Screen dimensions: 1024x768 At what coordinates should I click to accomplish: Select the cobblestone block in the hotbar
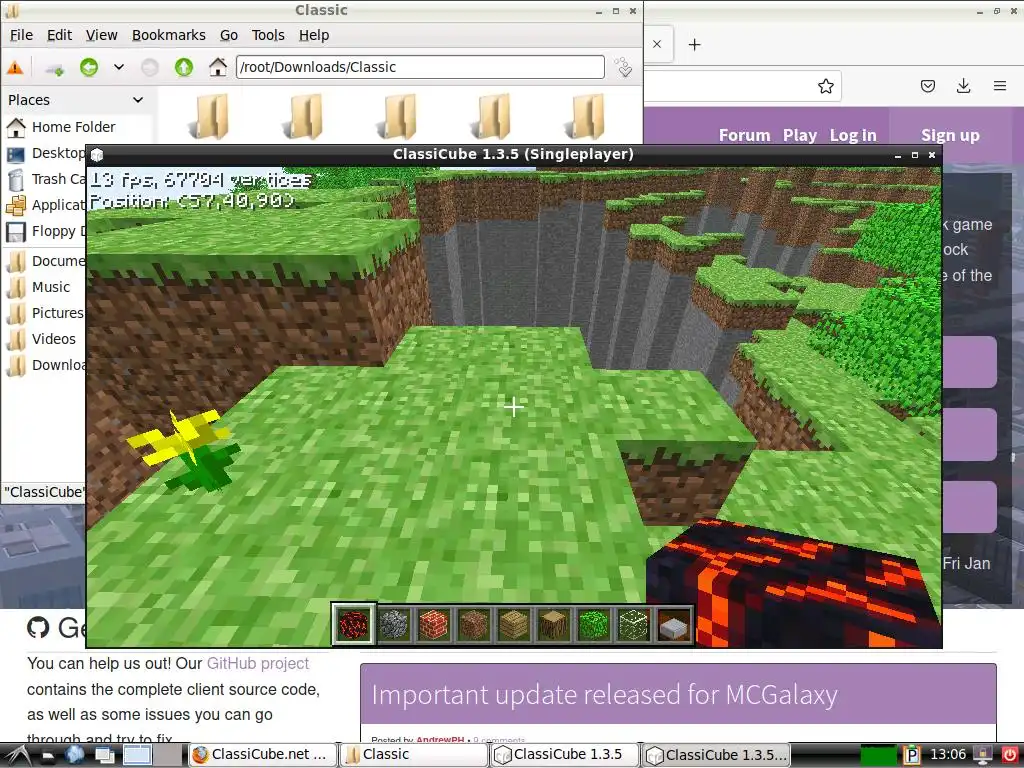(394, 624)
